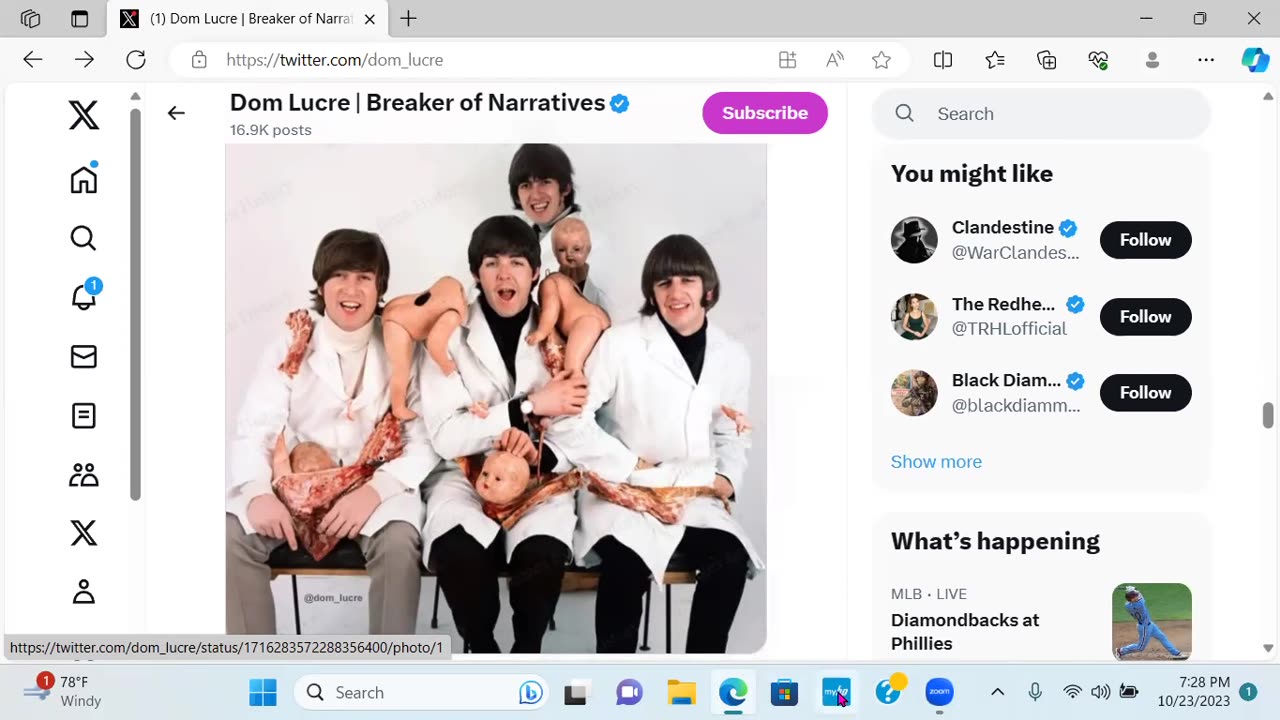Click taskbar Search box
1280x720 pixels.
[x=423, y=692]
